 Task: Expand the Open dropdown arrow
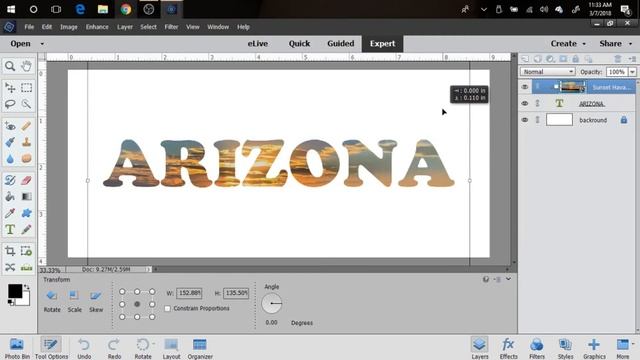(42, 44)
